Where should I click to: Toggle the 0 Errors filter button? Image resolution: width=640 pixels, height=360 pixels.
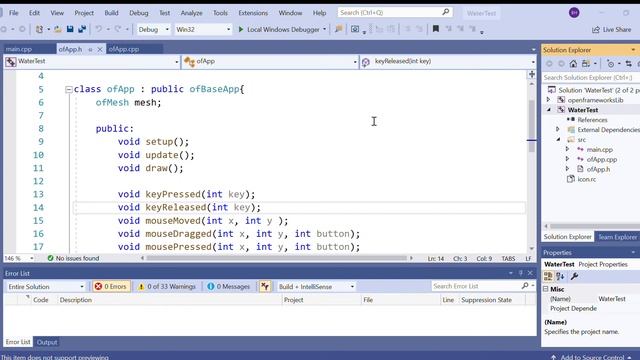[x=111, y=287]
